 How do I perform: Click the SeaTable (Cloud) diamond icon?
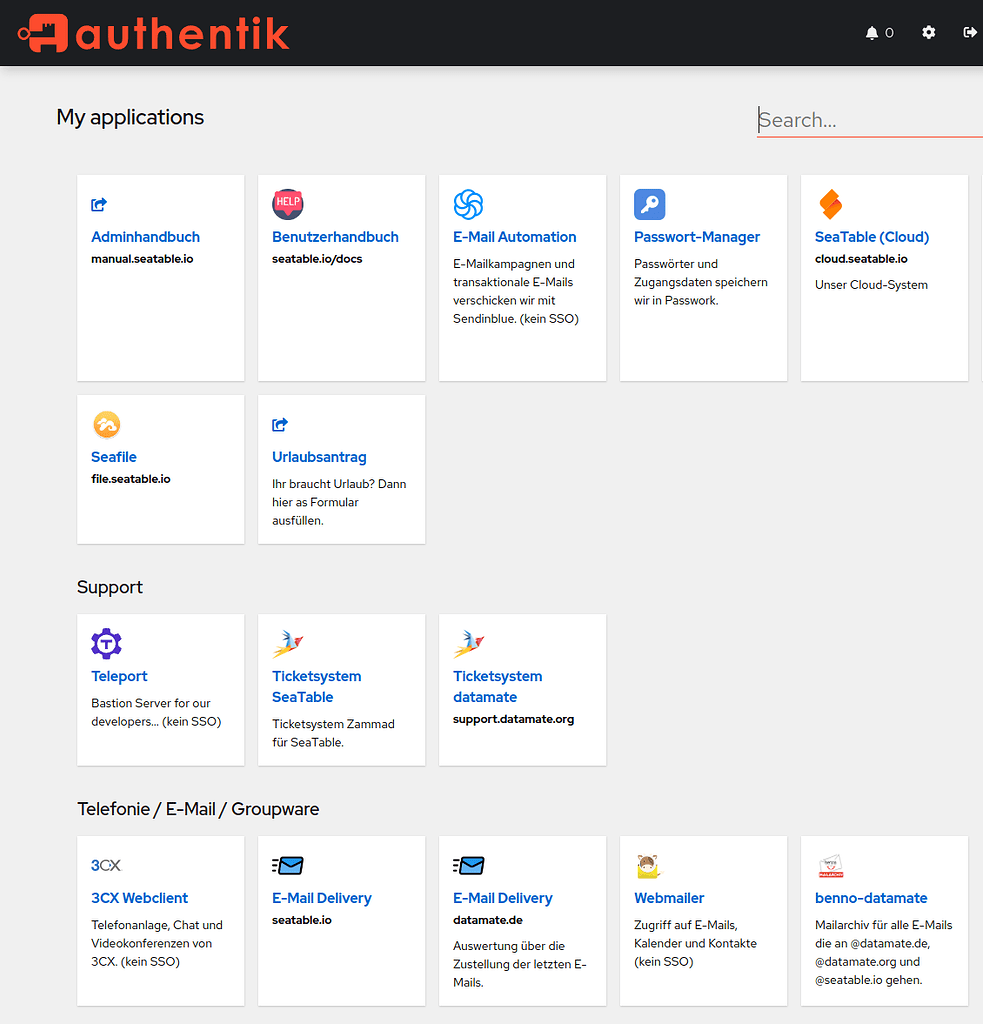tap(830, 203)
